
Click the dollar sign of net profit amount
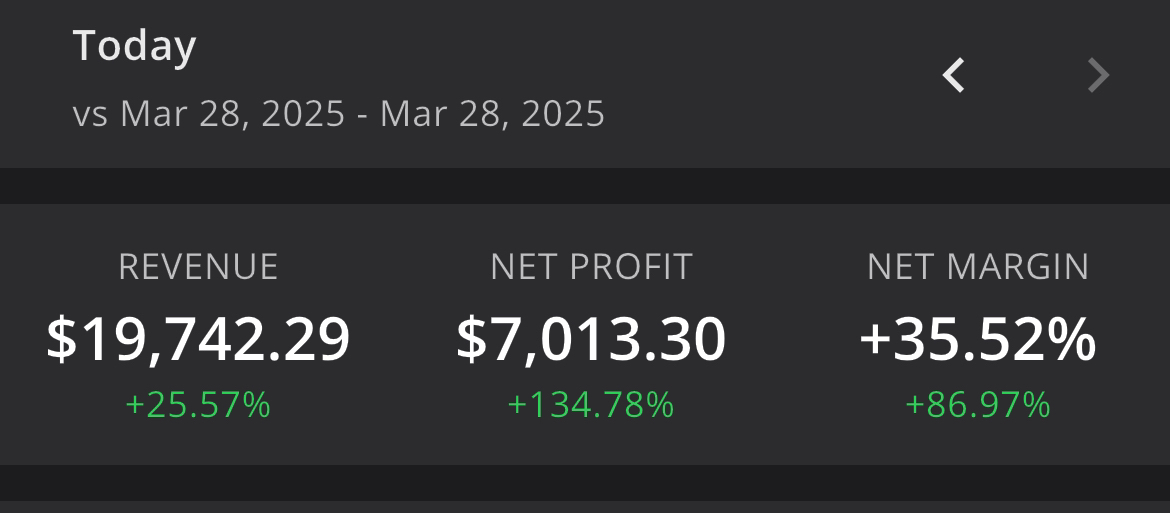click(x=472, y=339)
